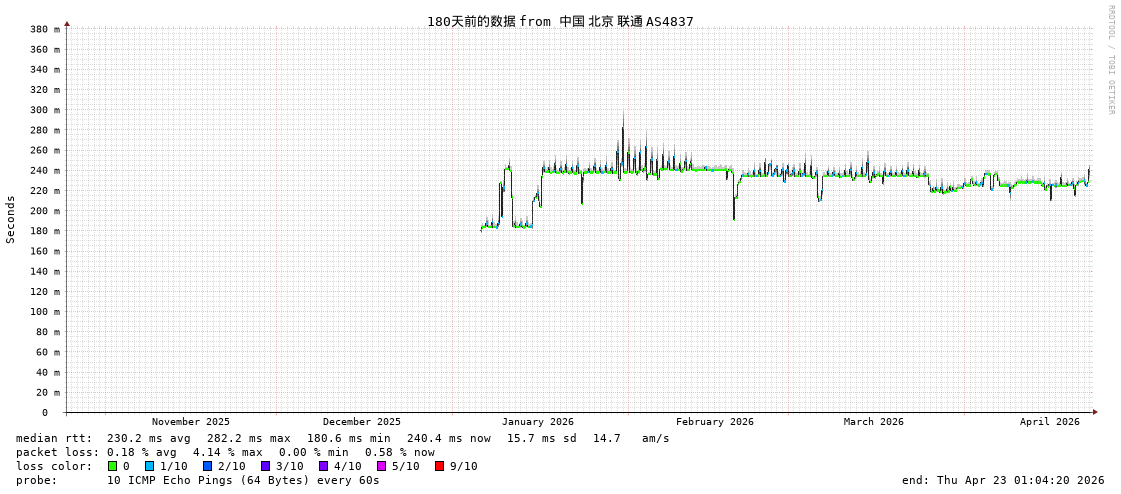Click the January 2026 axis label

tap(537, 422)
